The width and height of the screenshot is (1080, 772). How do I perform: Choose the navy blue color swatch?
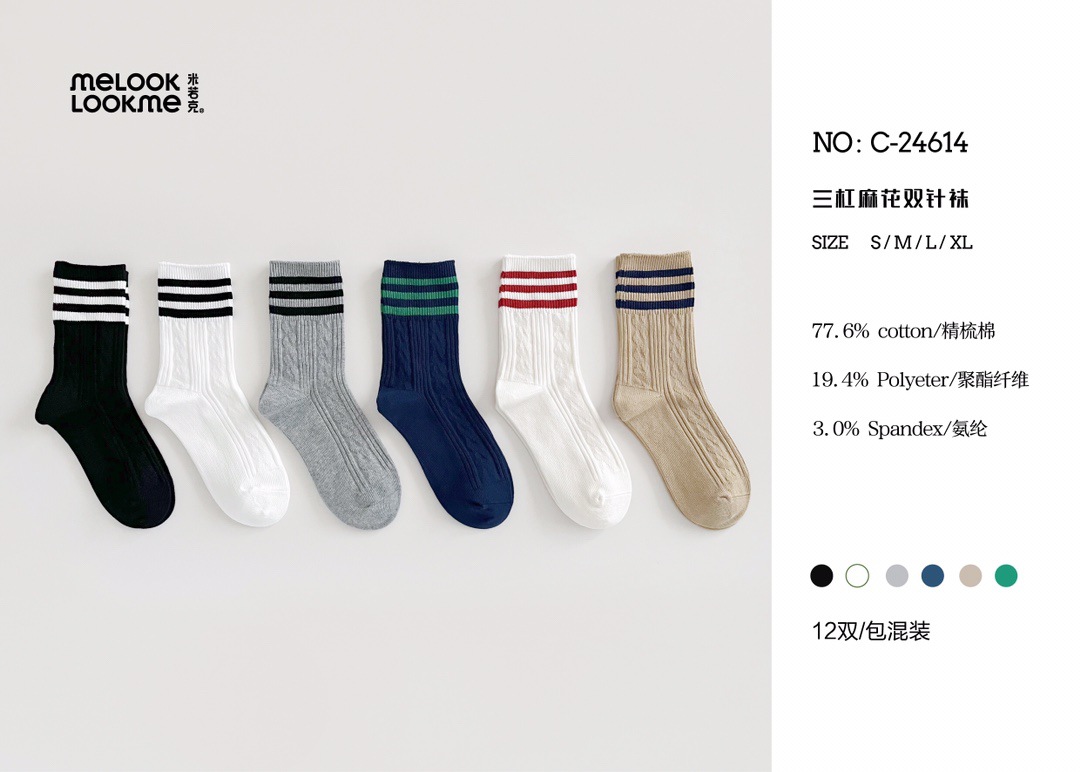[x=933, y=575]
